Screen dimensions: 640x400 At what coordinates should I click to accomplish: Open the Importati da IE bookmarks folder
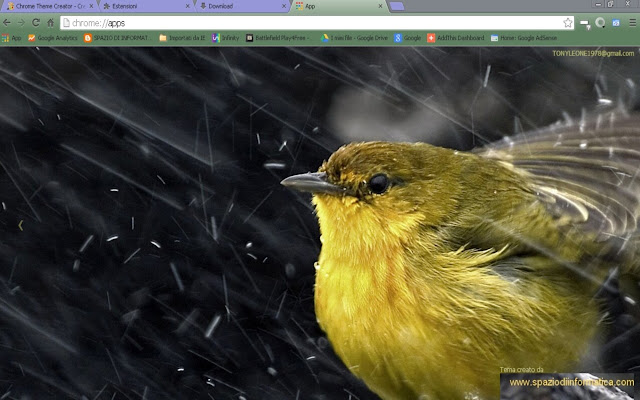(182, 38)
